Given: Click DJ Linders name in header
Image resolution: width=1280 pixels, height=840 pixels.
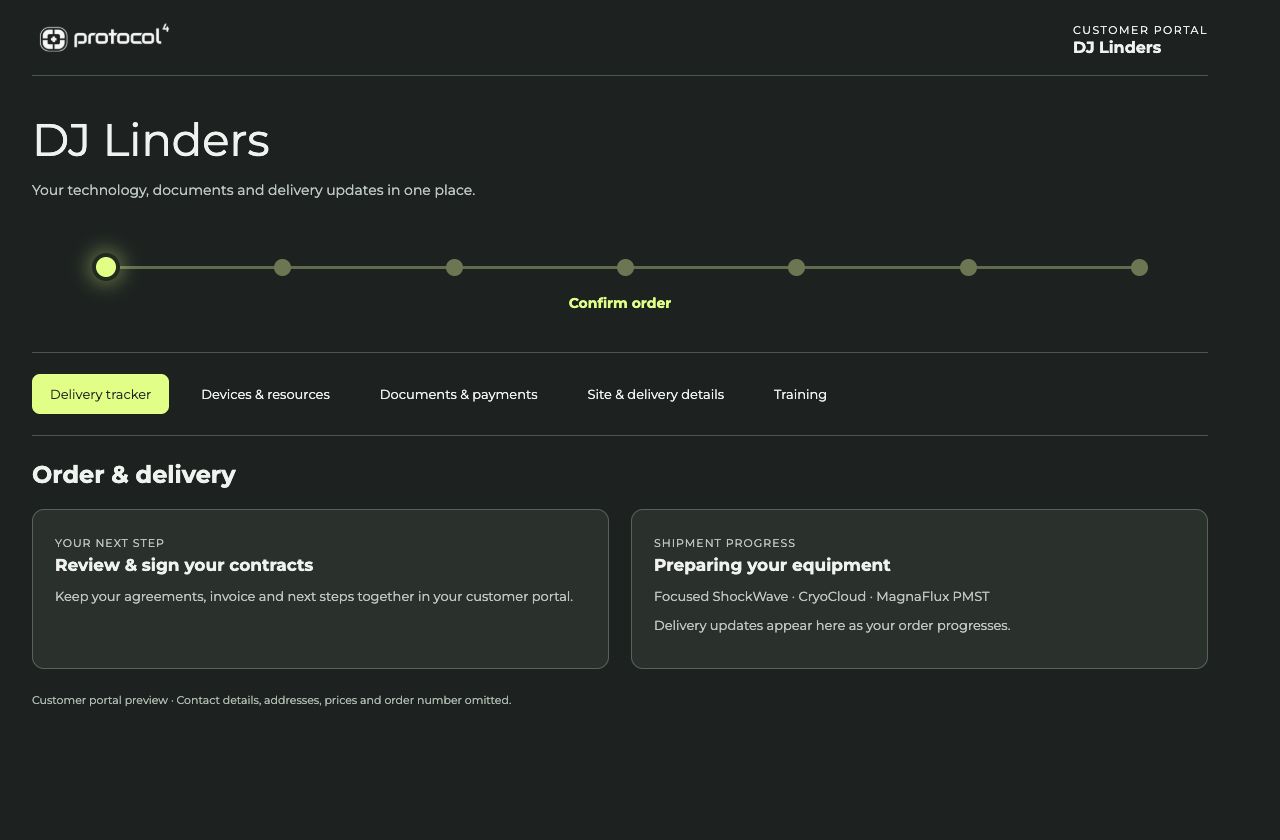Looking at the screenshot, I should 1117,48.
